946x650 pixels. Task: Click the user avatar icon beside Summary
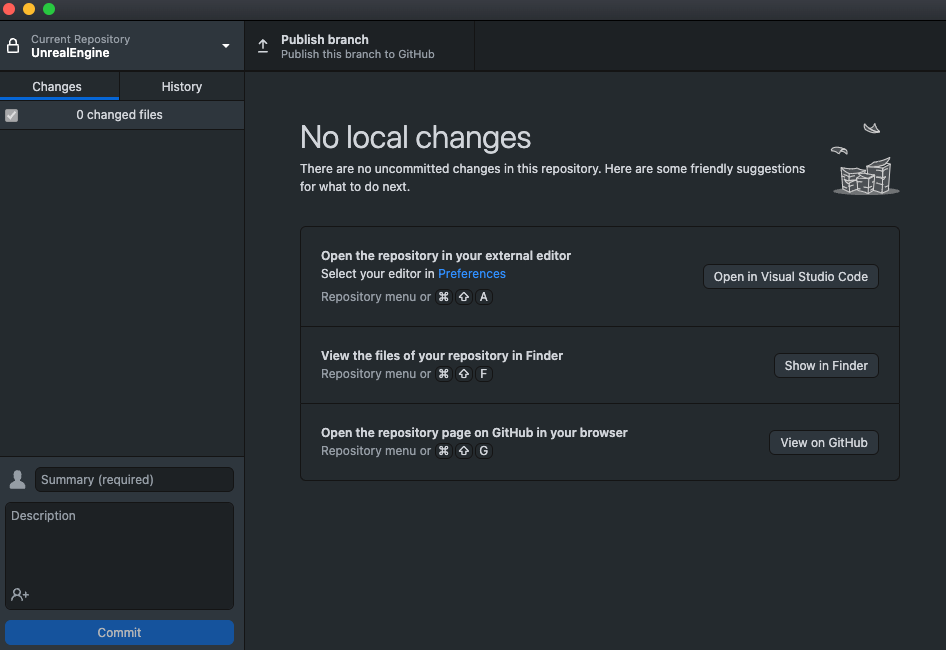pyautogui.click(x=17, y=480)
